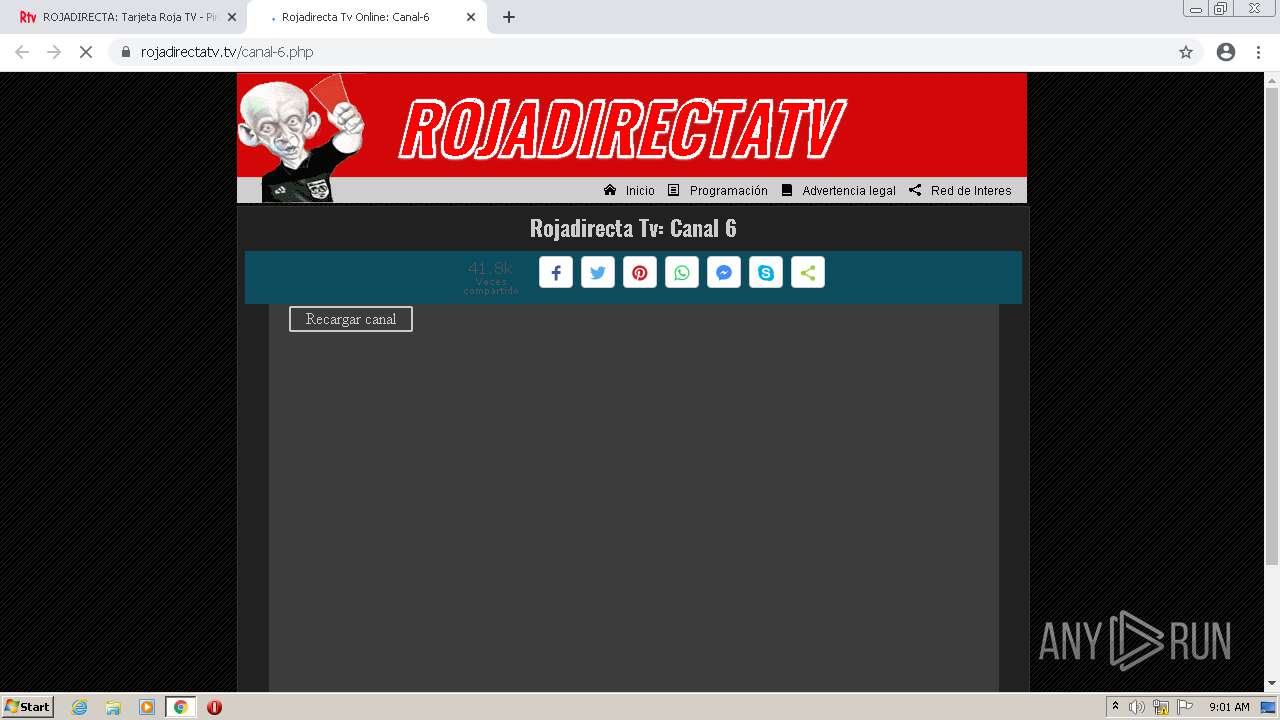This screenshot has width=1280, height=720.
Task: Go to Inicio in the site menu
Action: [x=640, y=191]
